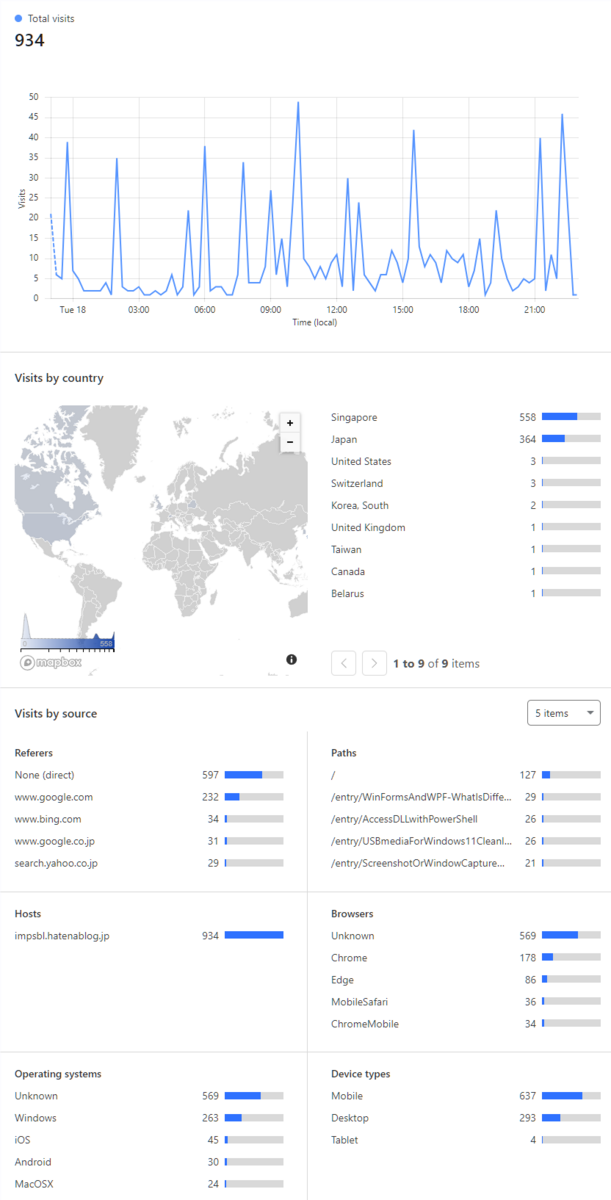611x1200 pixels.
Task: Filter by Unknown operating system
Action: pyautogui.click(x=149, y=1096)
